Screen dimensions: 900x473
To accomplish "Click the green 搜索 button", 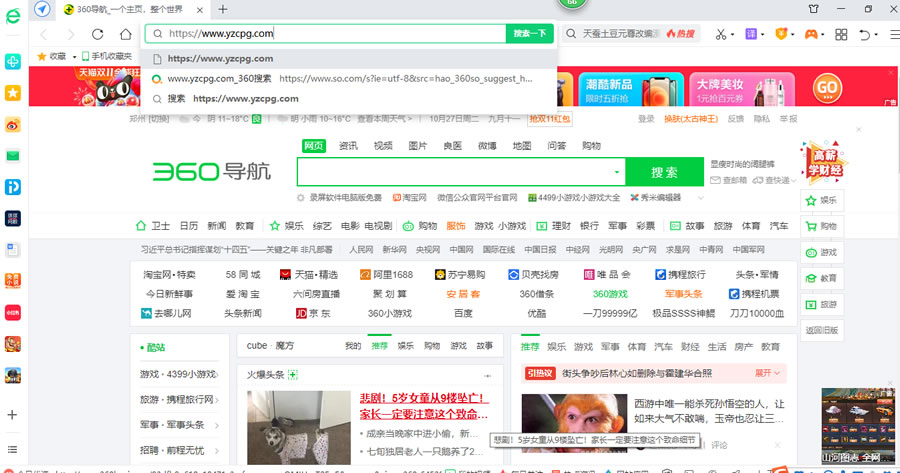I will [x=664, y=172].
